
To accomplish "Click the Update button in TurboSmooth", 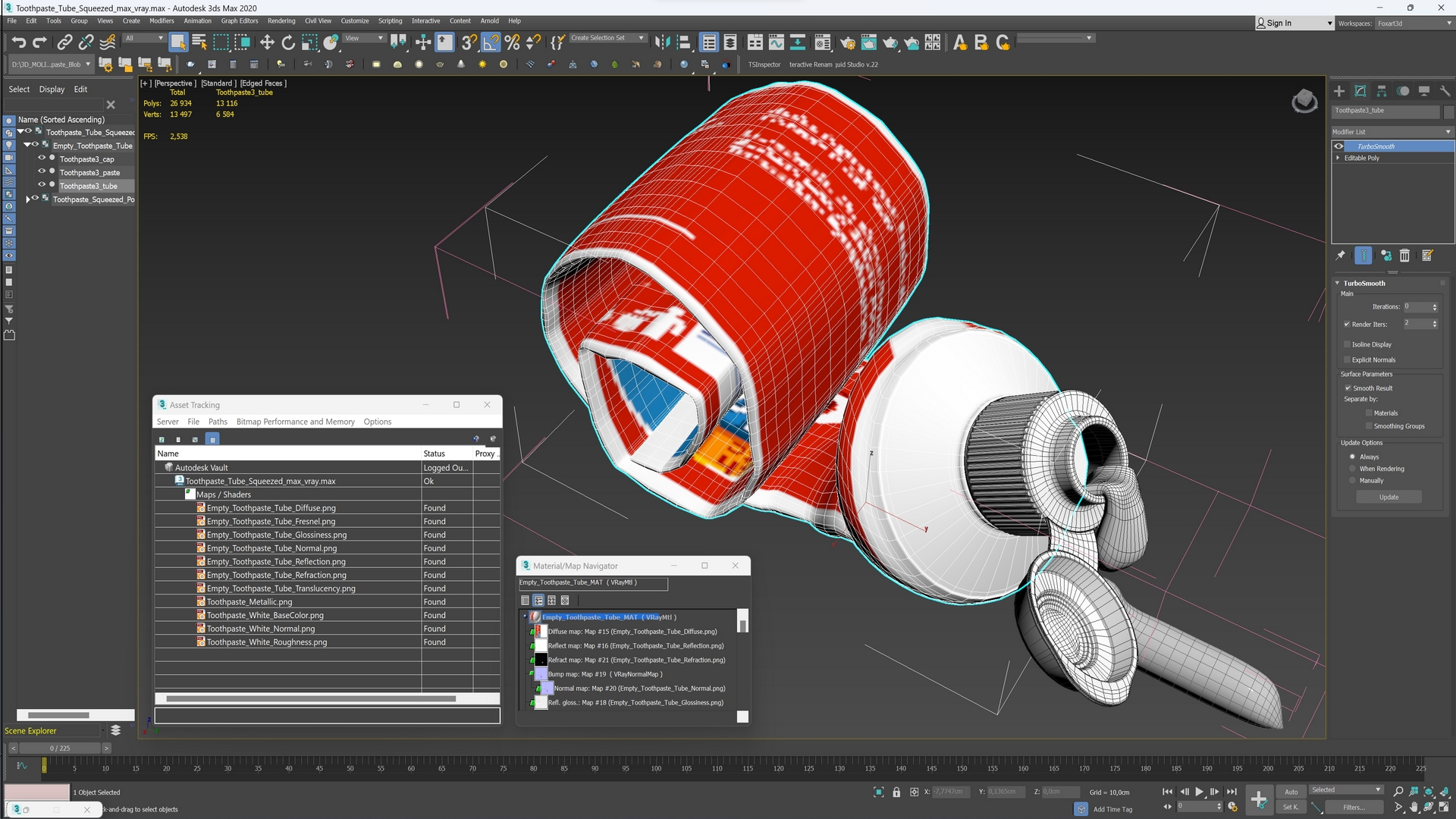I will click(x=1389, y=497).
